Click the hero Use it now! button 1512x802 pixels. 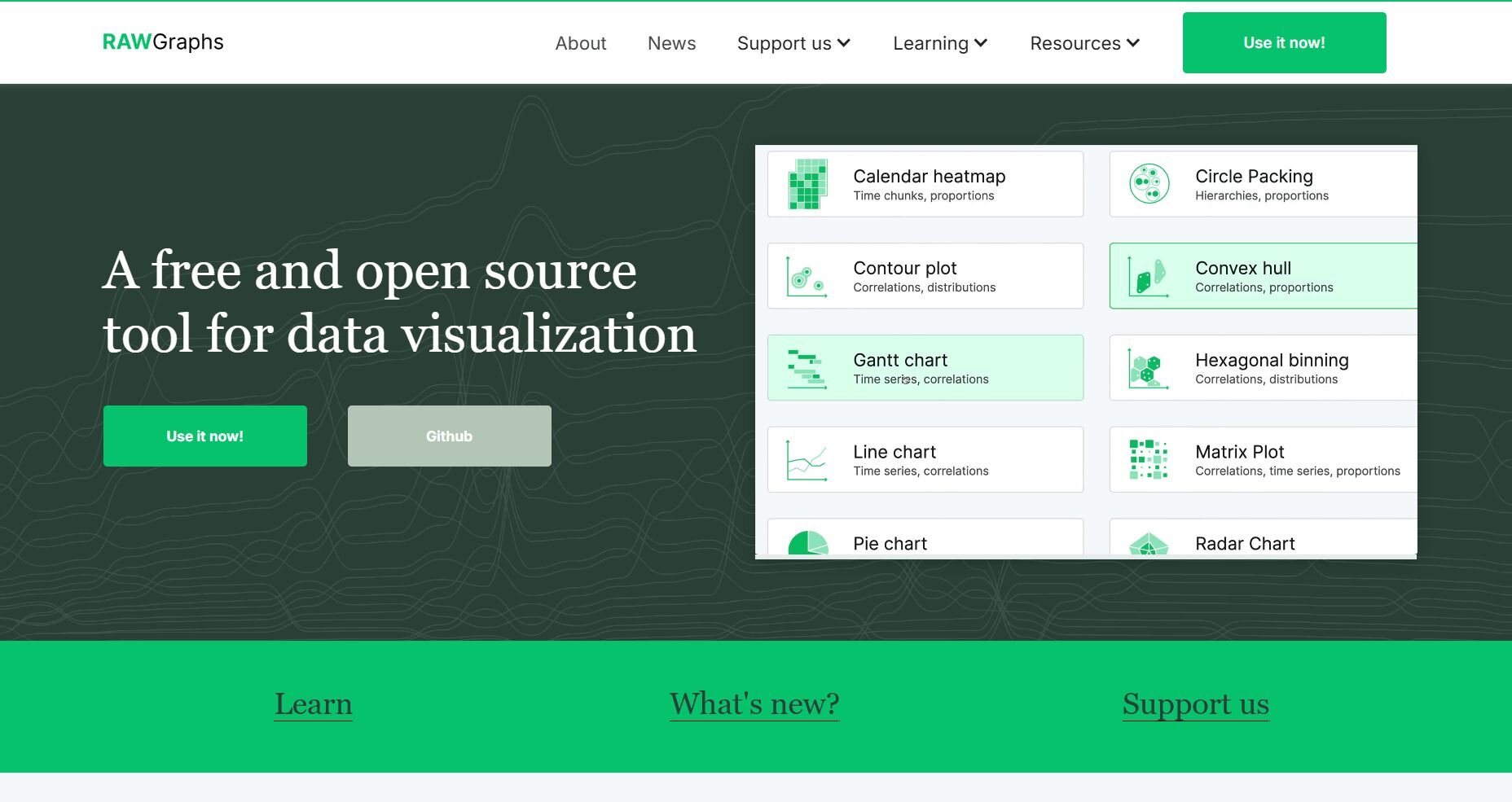pos(204,436)
